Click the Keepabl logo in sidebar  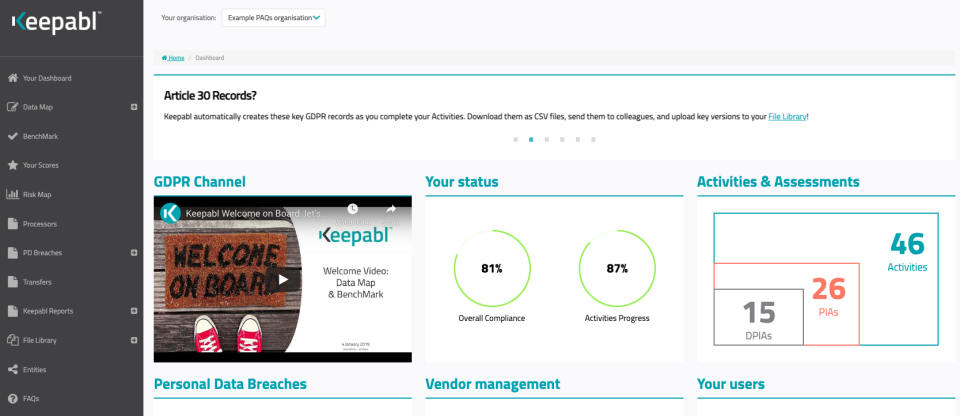click(x=56, y=21)
